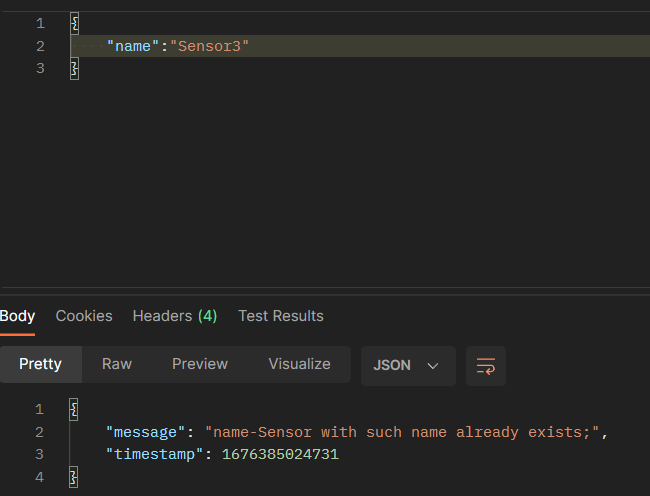Click the "name" key in request body

[x=133, y=46]
